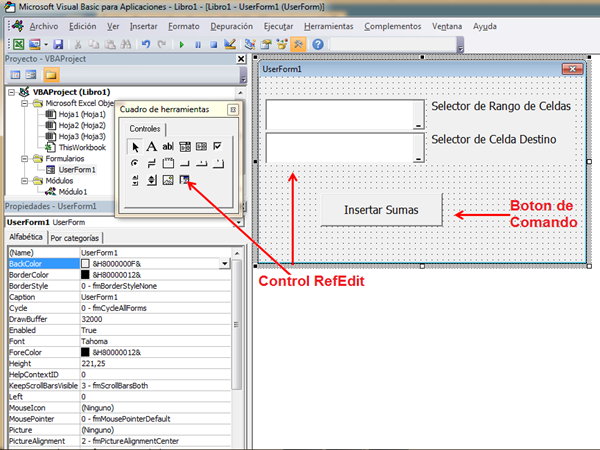Select Módulo1 in the project tree
This screenshot has width=600, height=450.
(72, 191)
